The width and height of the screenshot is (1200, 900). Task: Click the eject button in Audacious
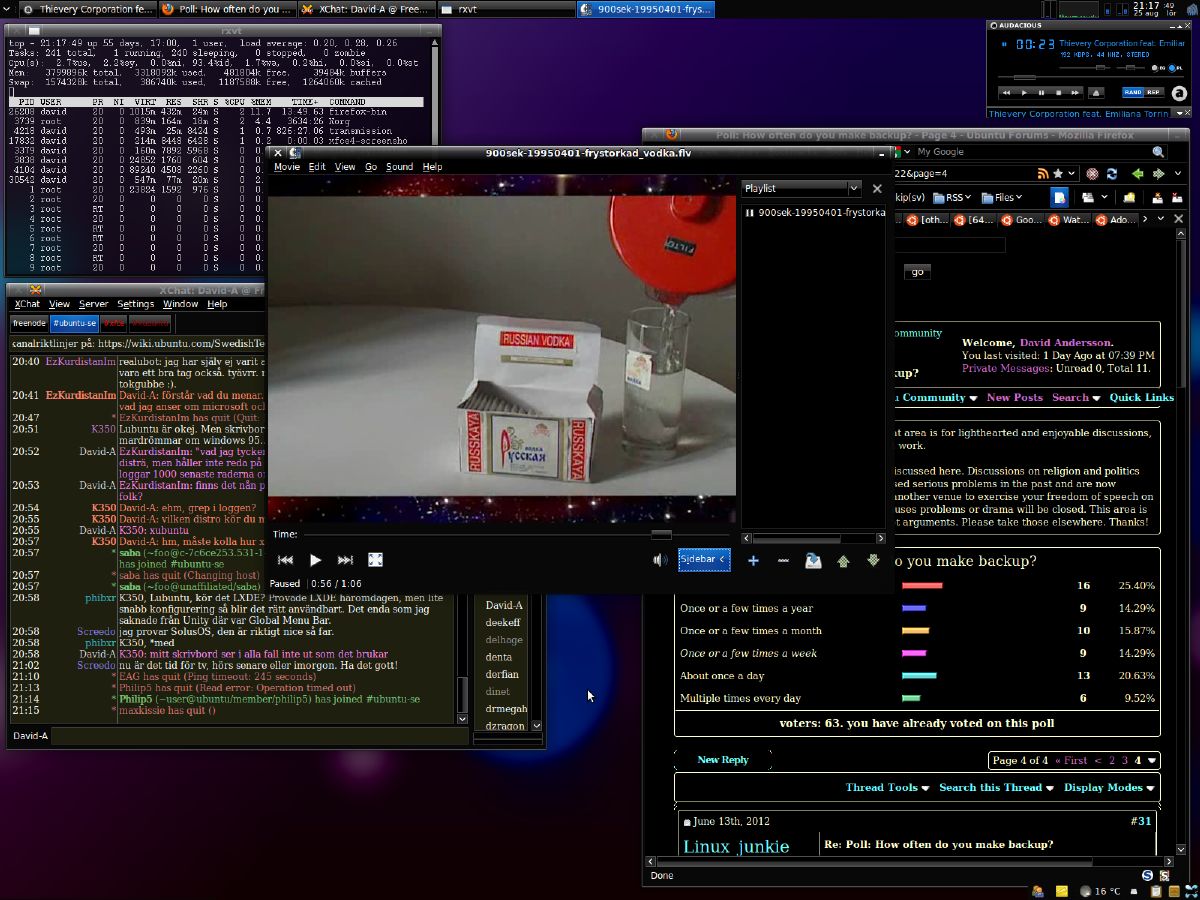(1096, 93)
